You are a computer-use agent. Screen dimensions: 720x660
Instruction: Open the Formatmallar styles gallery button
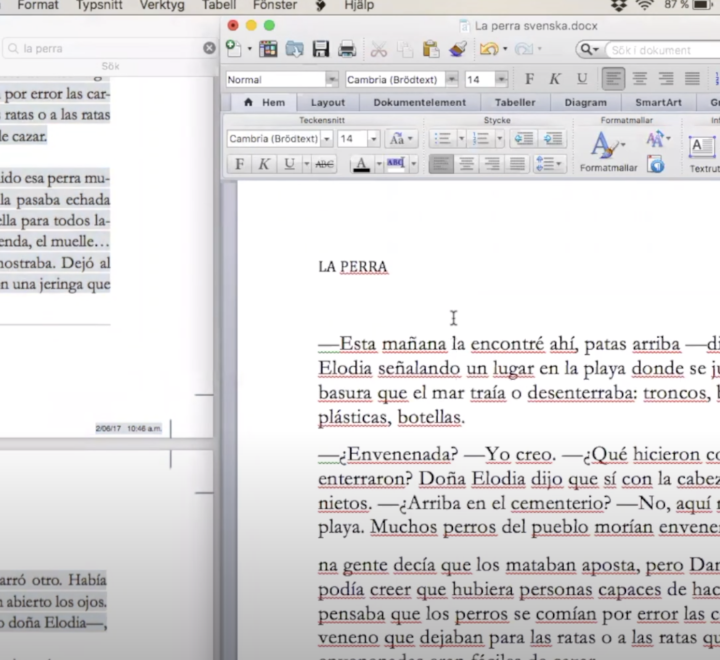point(608,150)
